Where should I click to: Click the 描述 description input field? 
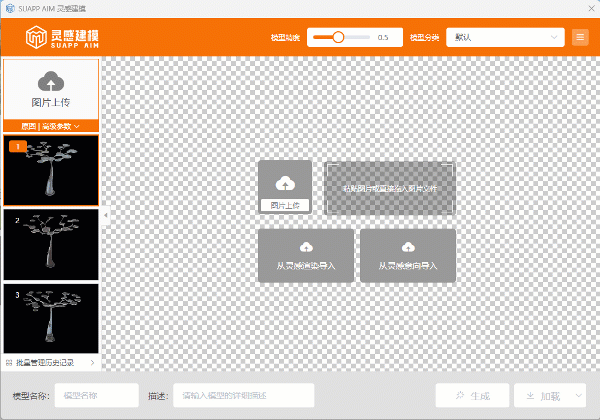click(243, 395)
